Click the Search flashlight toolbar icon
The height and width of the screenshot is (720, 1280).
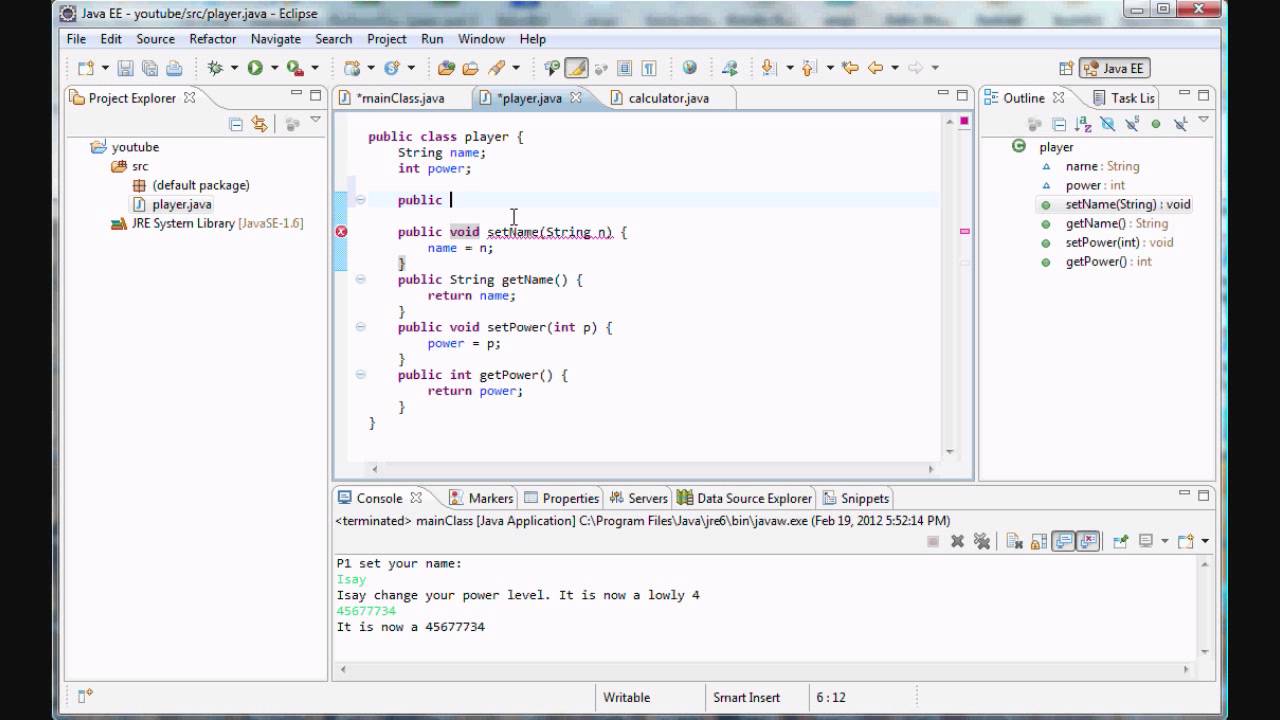496,68
